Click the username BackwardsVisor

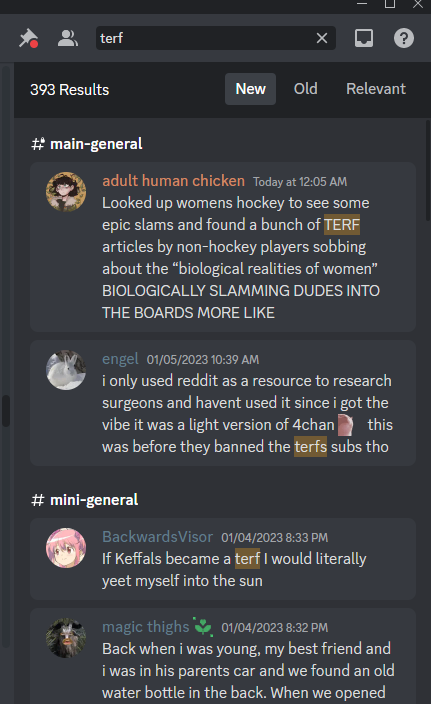[158, 537]
